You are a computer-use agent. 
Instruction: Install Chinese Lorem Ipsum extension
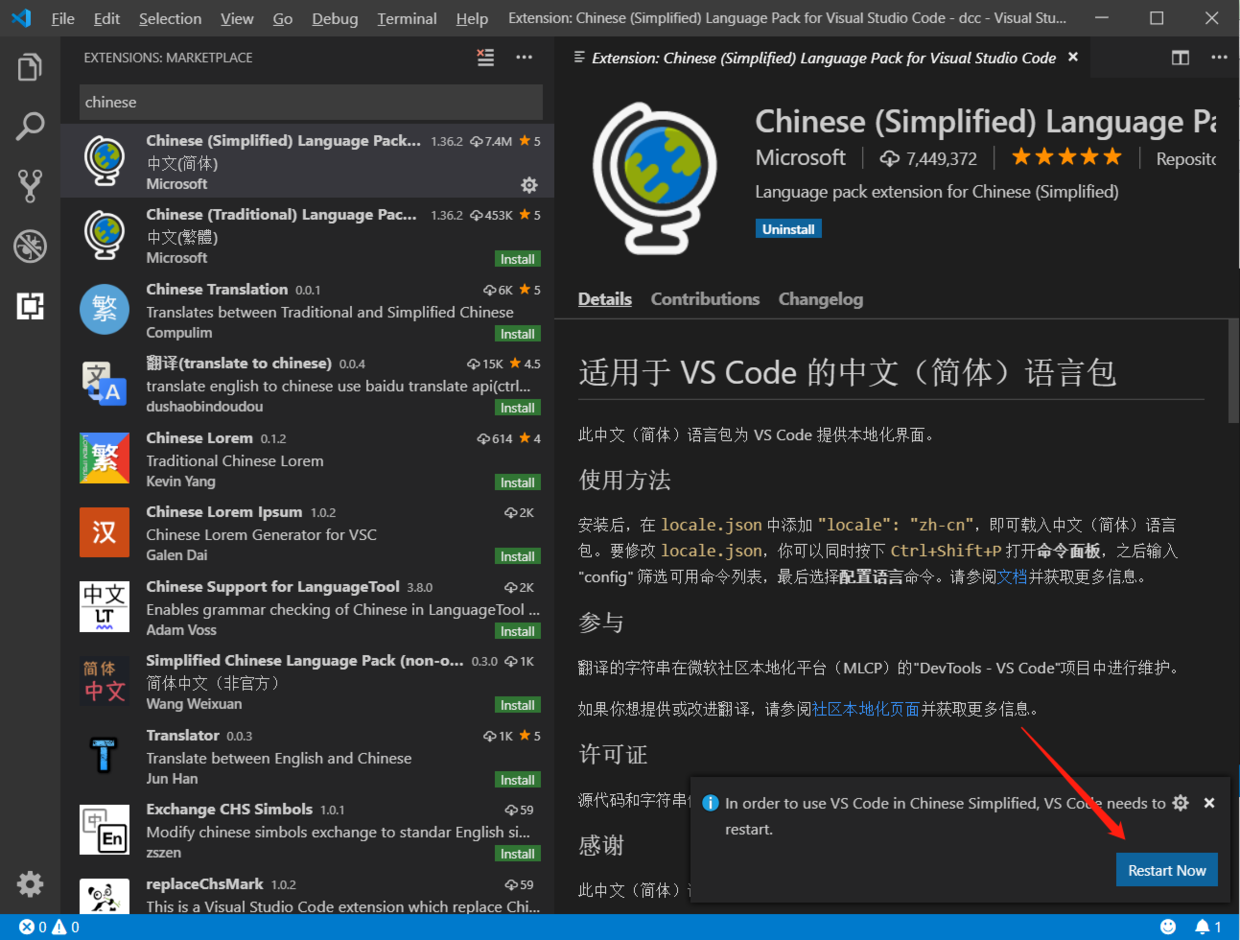click(x=518, y=556)
